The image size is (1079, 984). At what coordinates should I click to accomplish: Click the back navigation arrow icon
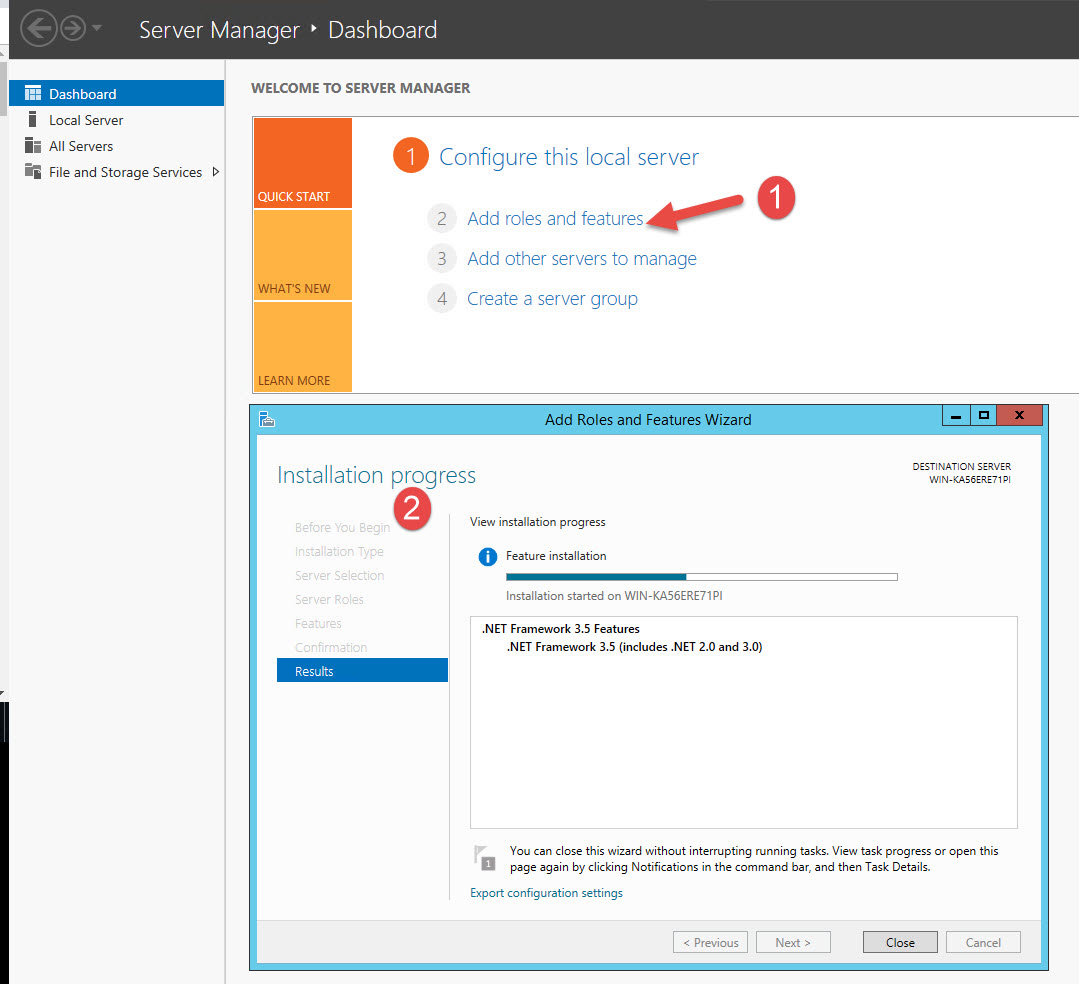coord(39,29)
